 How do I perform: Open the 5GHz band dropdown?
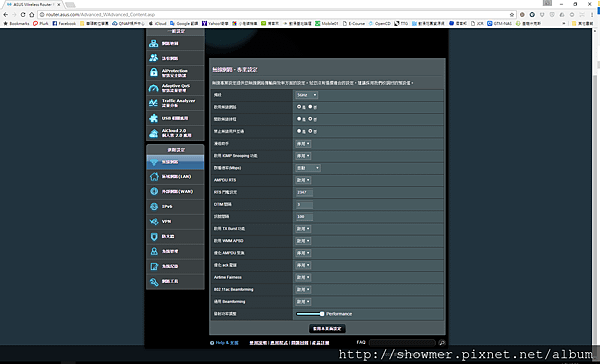(307, 95)
